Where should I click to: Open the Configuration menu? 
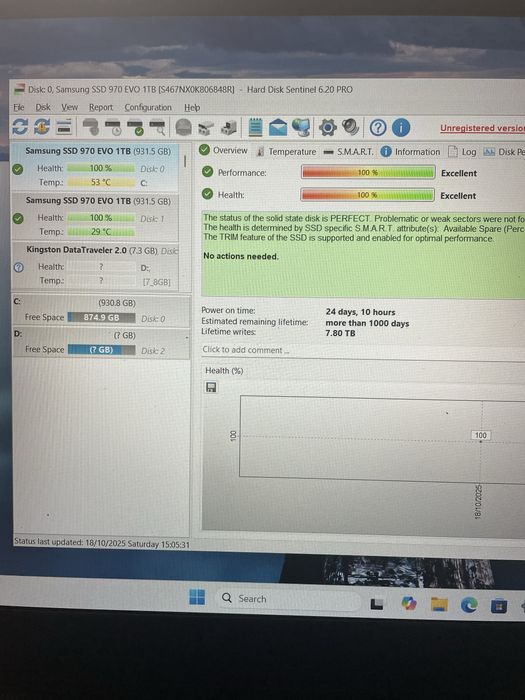148,108
